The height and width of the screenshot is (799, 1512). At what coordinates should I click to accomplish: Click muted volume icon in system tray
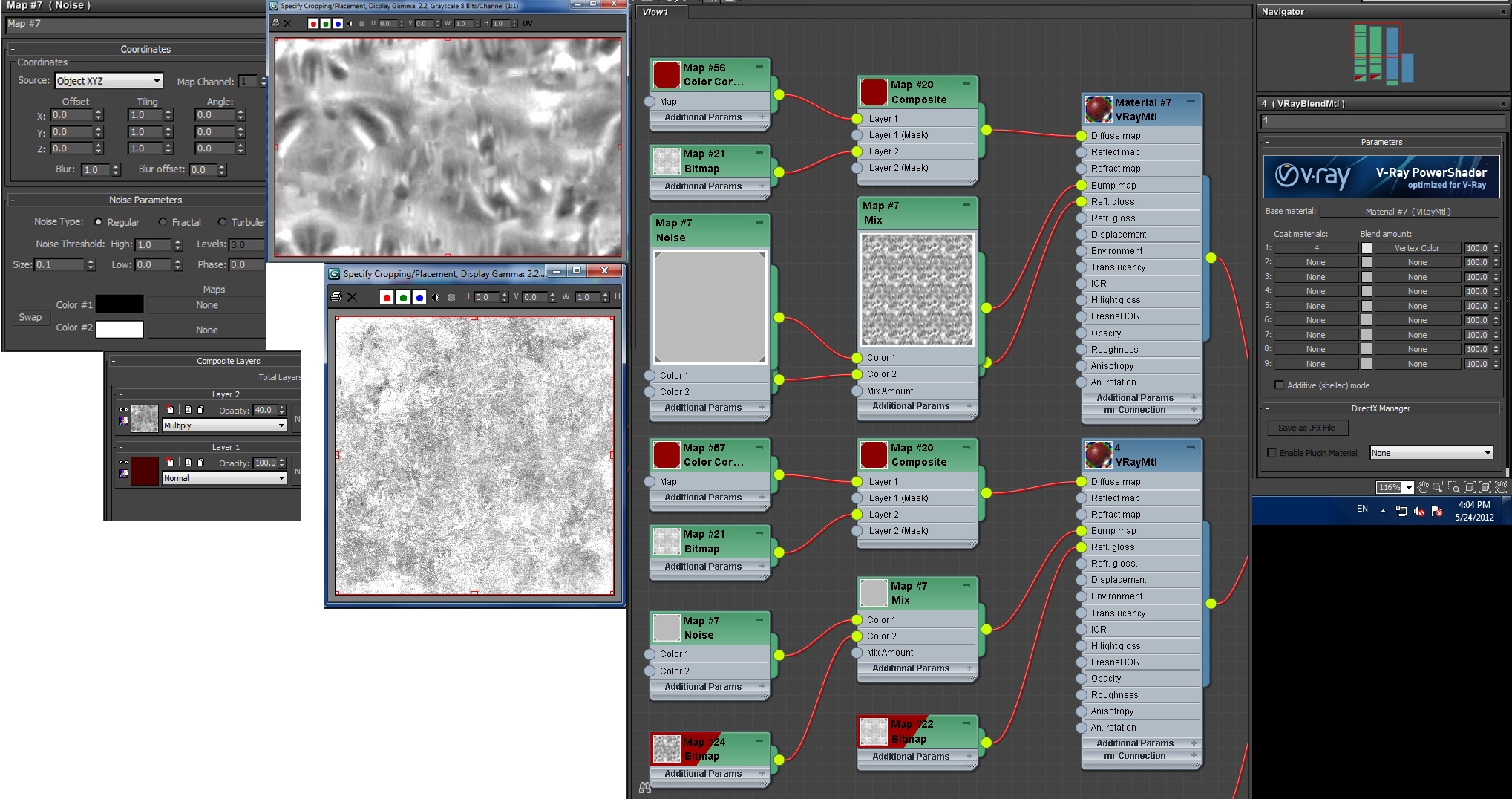1419,511
